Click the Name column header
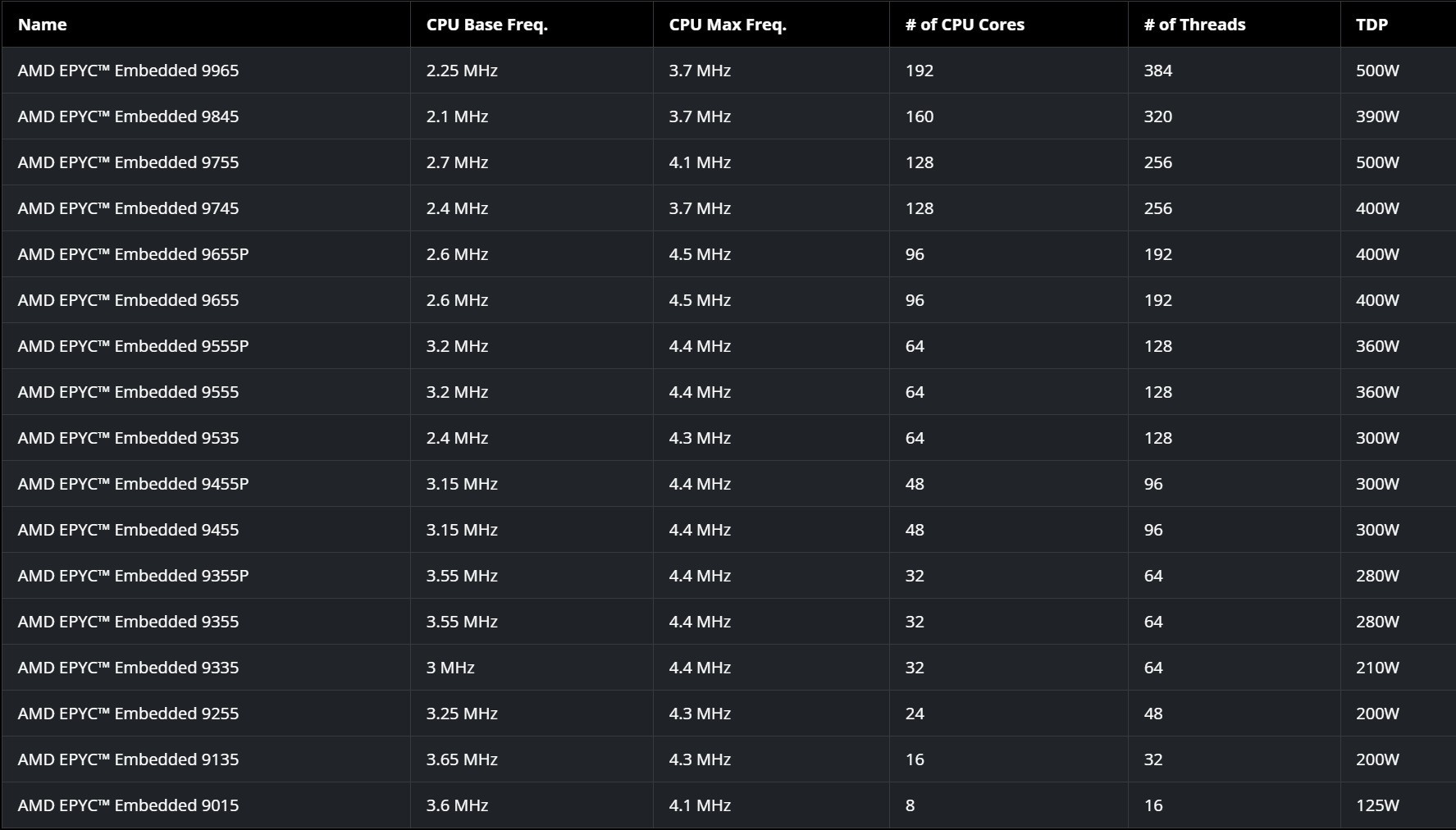This screenshot has height=830, width=1456. 43,25
